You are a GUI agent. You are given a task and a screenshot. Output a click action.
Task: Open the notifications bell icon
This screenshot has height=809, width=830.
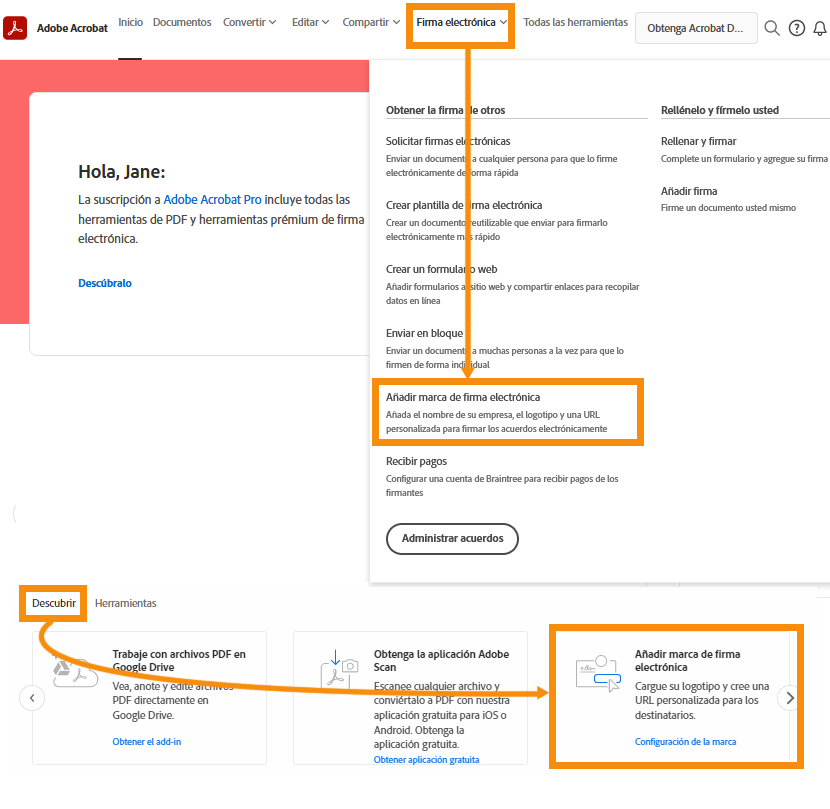tap(819, 28)
